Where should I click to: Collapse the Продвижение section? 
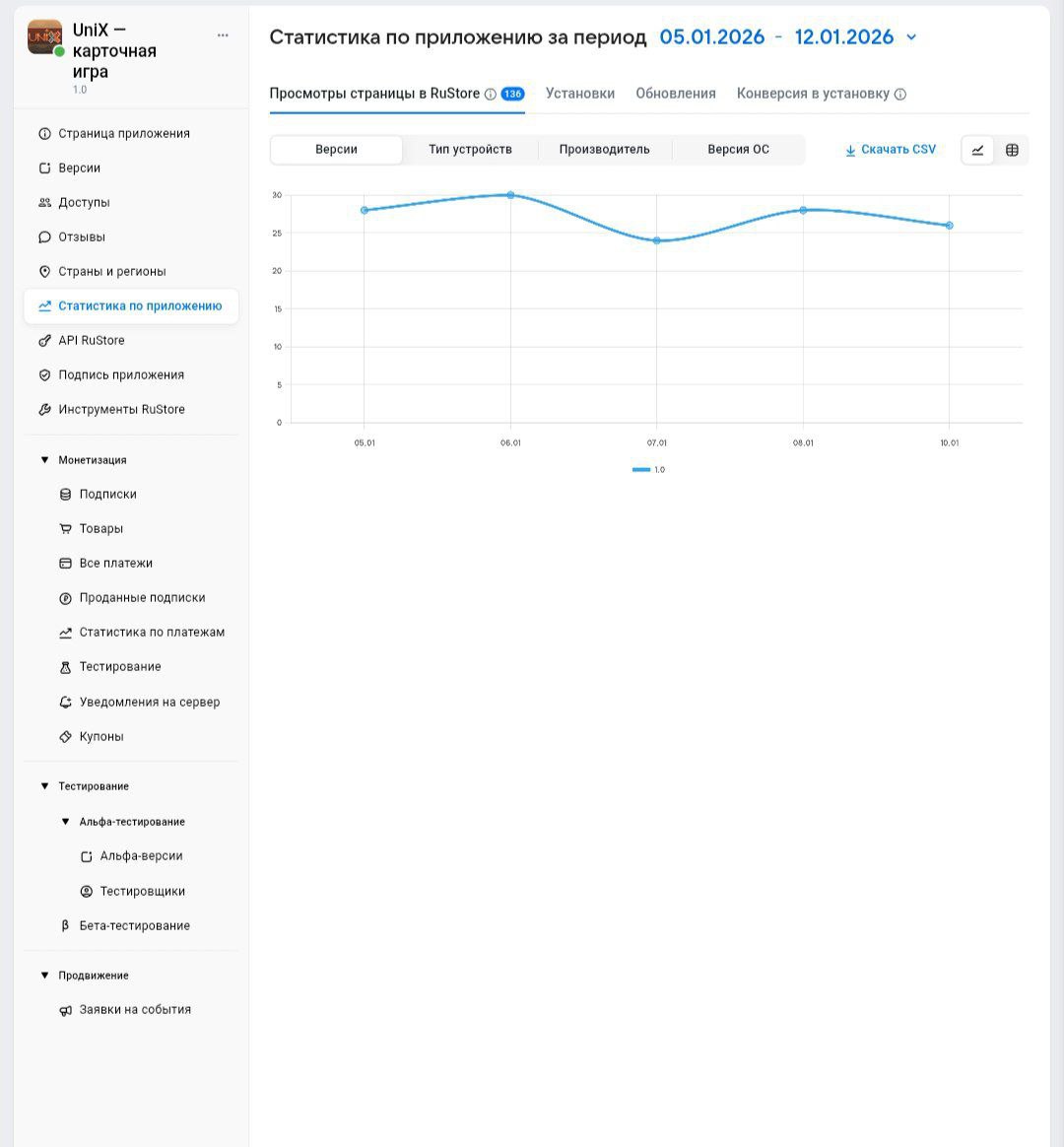pos(44,976)
